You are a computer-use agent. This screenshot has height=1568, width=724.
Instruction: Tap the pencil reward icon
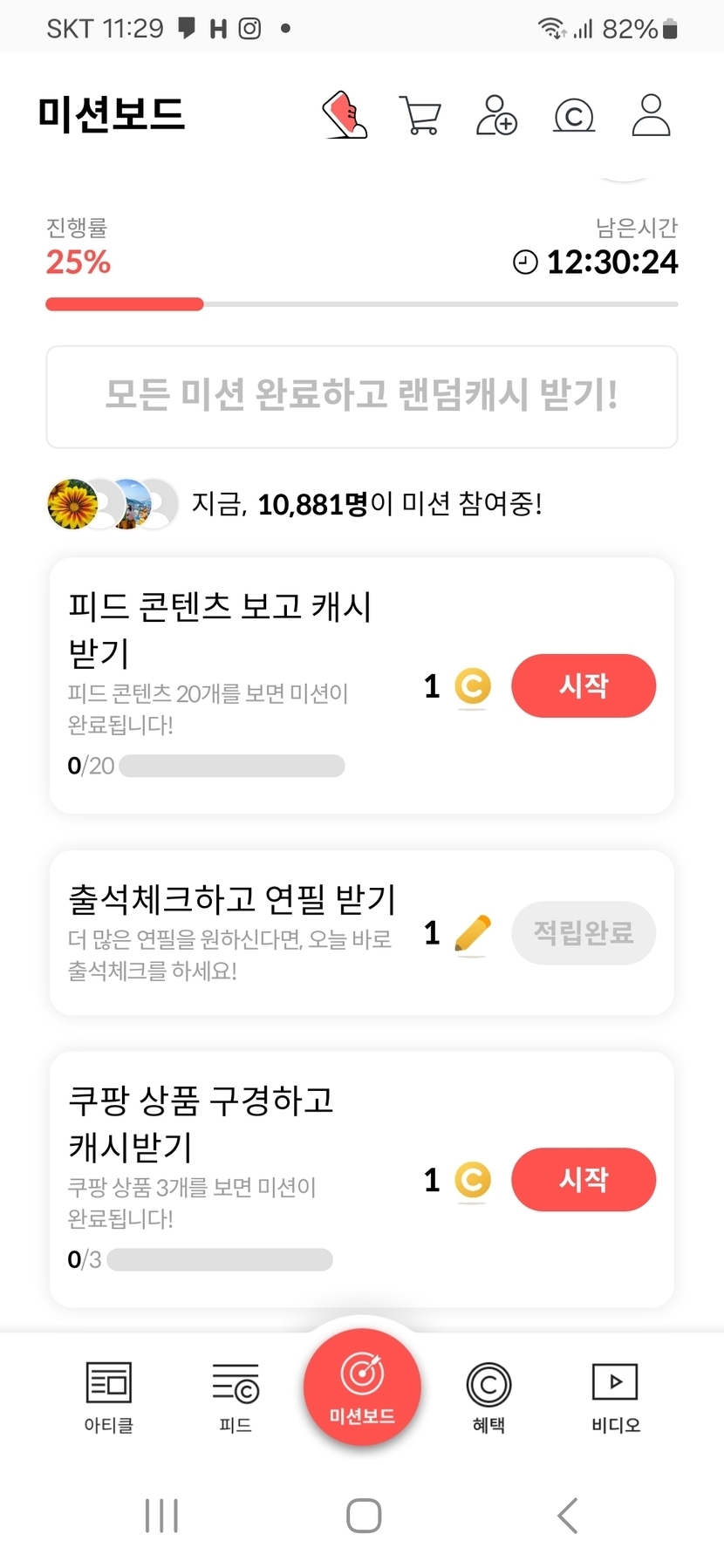[473, 934]
